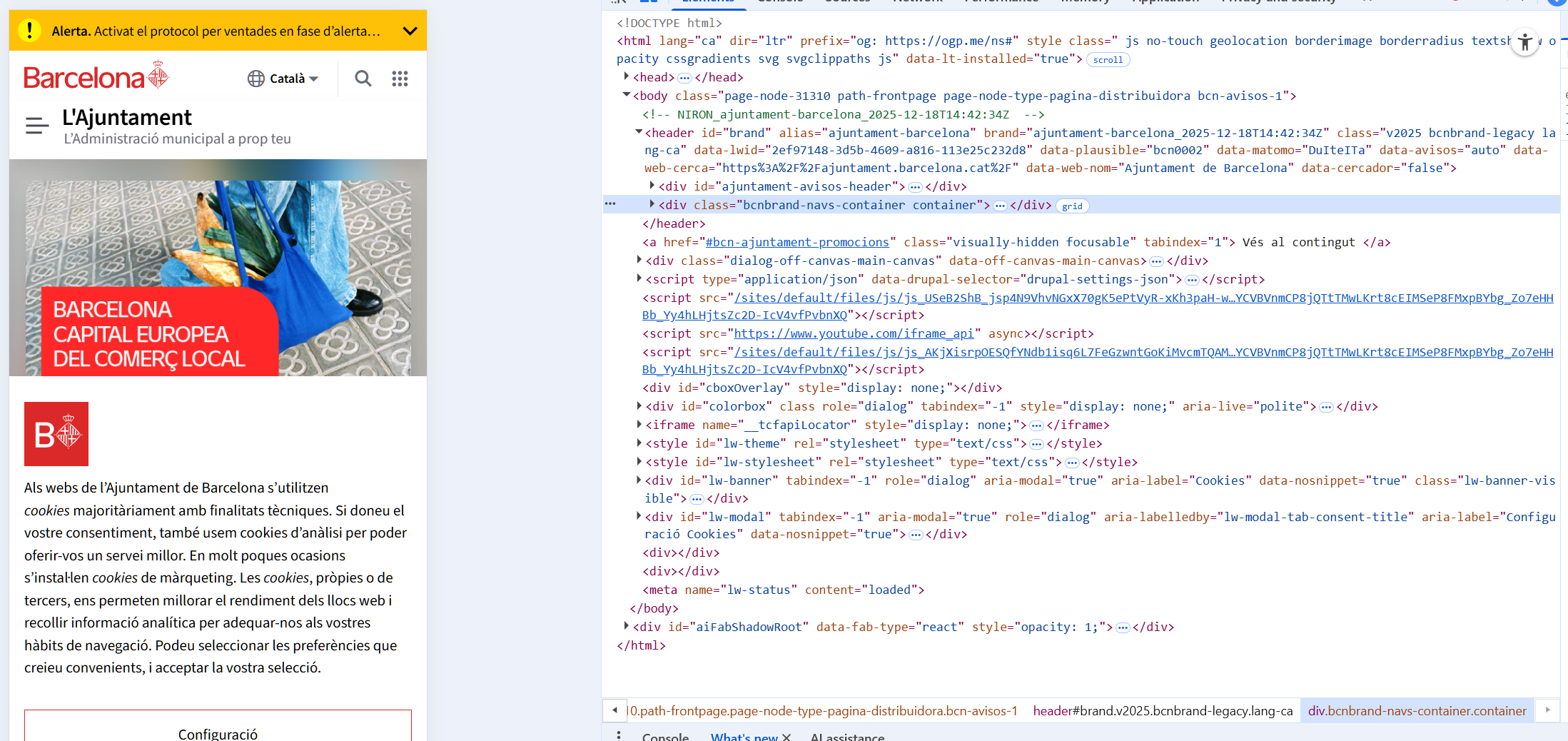Click the floating accessibility person icon
The height and width of the screenshot is (741, 1568).
pos(1525,43)
